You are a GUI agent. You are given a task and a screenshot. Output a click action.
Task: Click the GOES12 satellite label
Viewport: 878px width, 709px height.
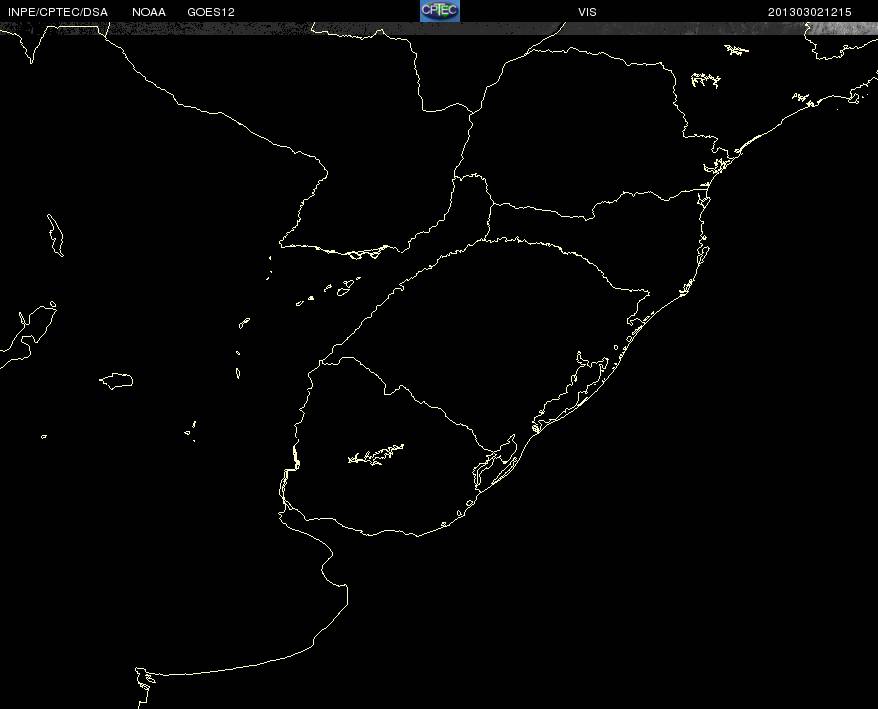tap(211, 12)
